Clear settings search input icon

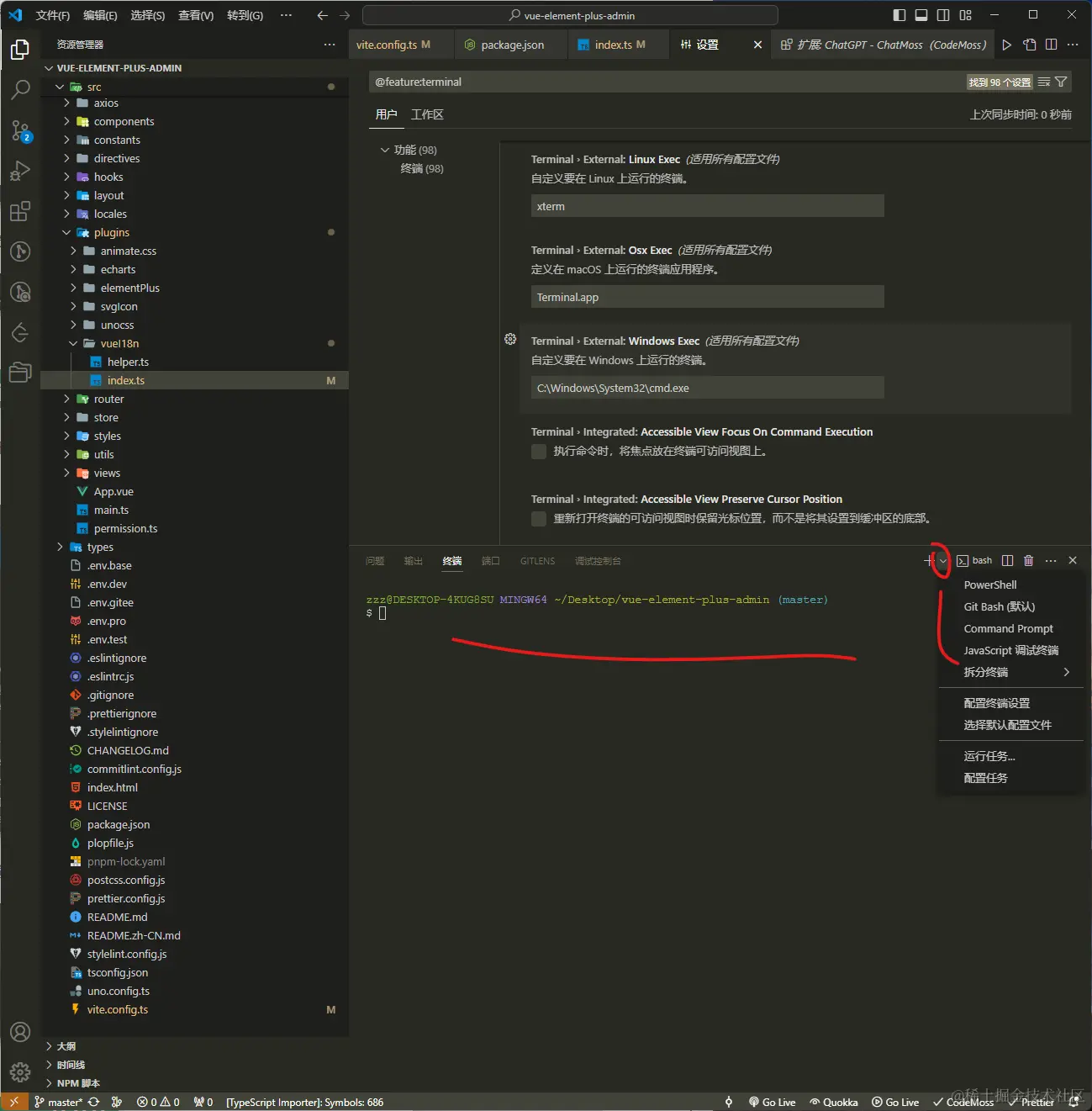(x=1044, y=82)
